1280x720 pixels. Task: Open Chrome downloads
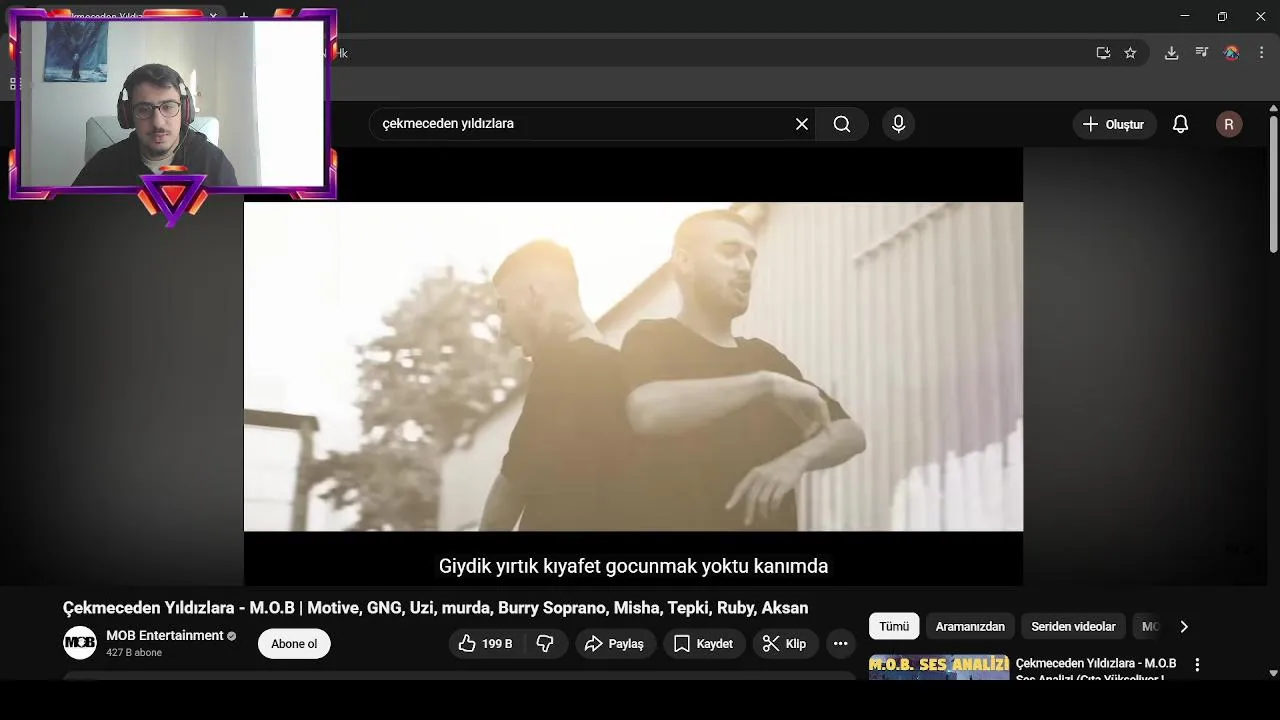click(x=1171, y=53)
